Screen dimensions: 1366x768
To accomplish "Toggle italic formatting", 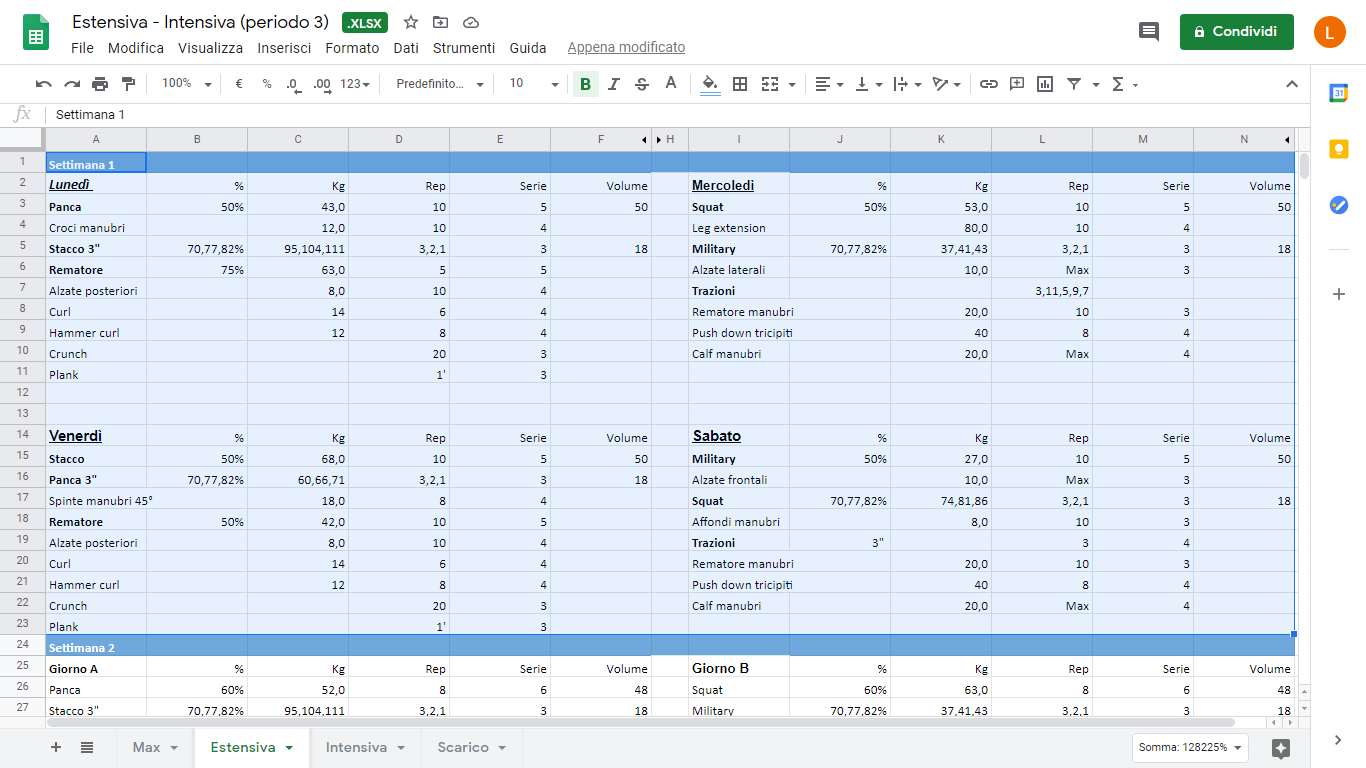I will click(614, 84).
